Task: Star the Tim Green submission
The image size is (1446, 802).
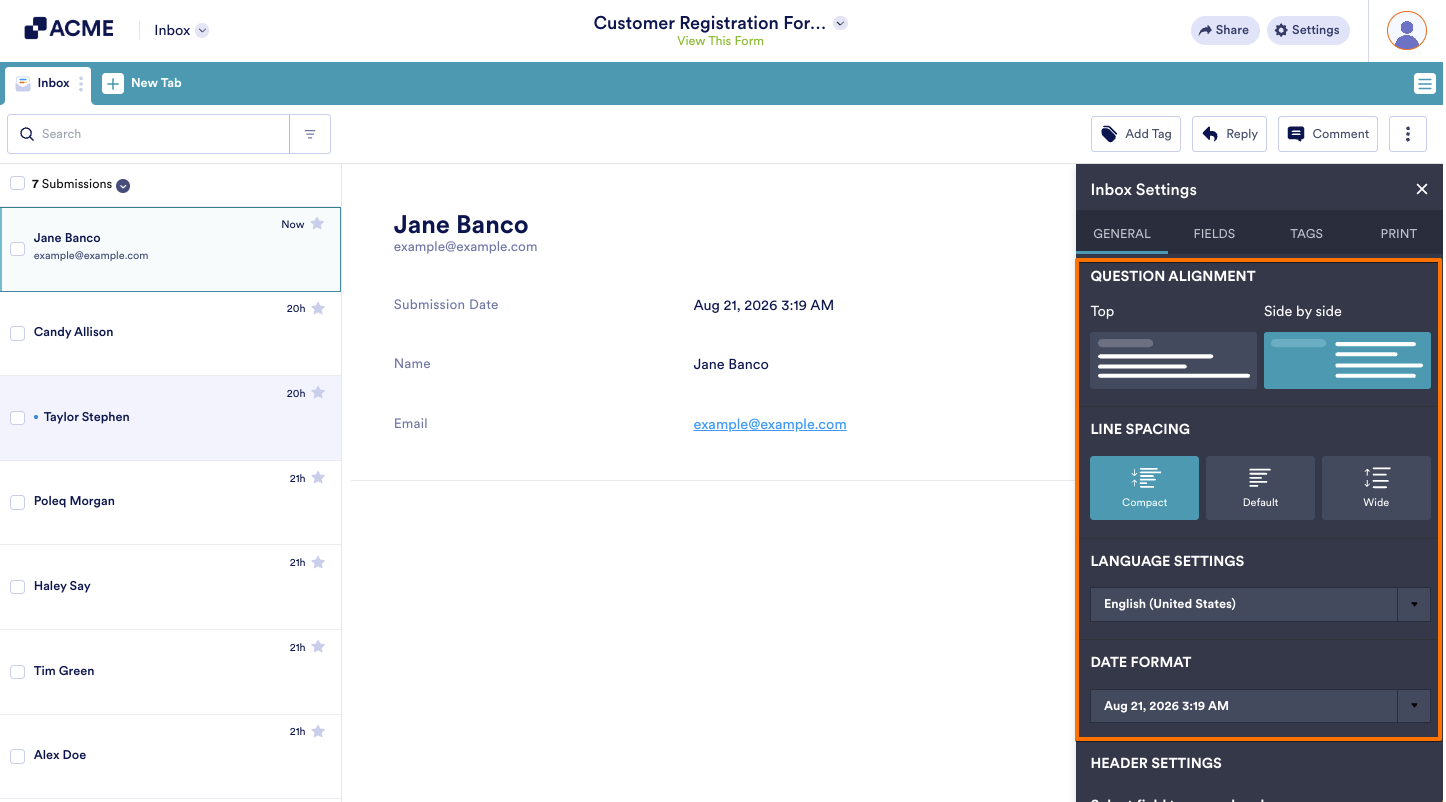Action: (x=318, y=647)
